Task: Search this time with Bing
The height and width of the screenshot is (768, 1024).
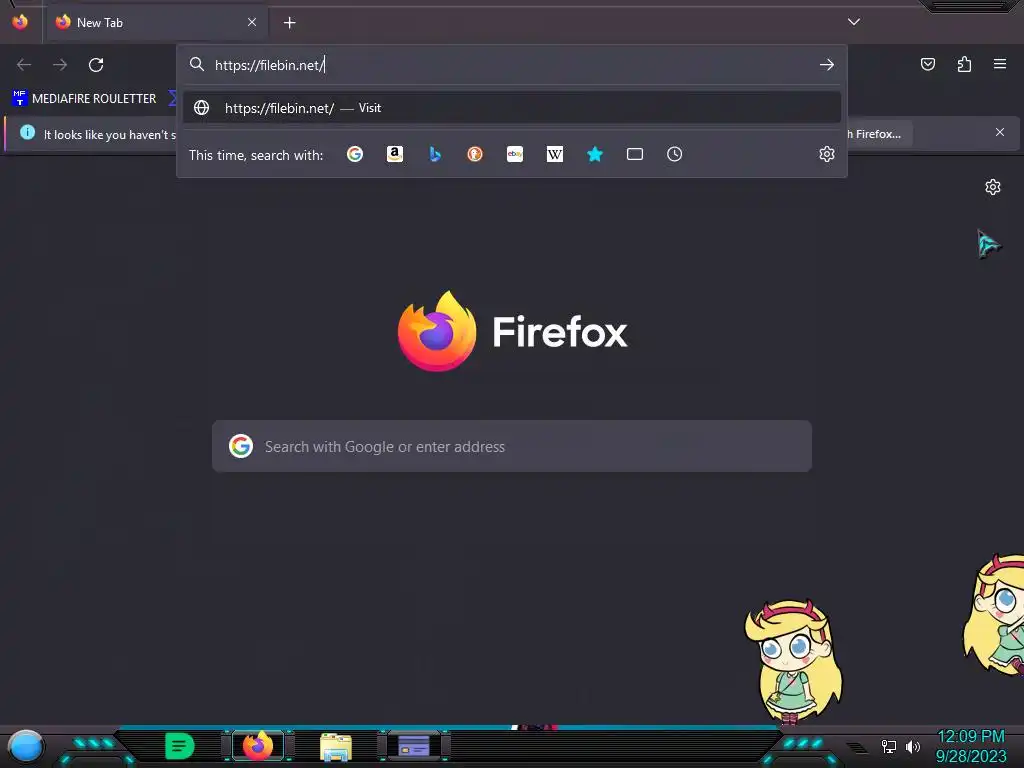Action: point(435,154)
